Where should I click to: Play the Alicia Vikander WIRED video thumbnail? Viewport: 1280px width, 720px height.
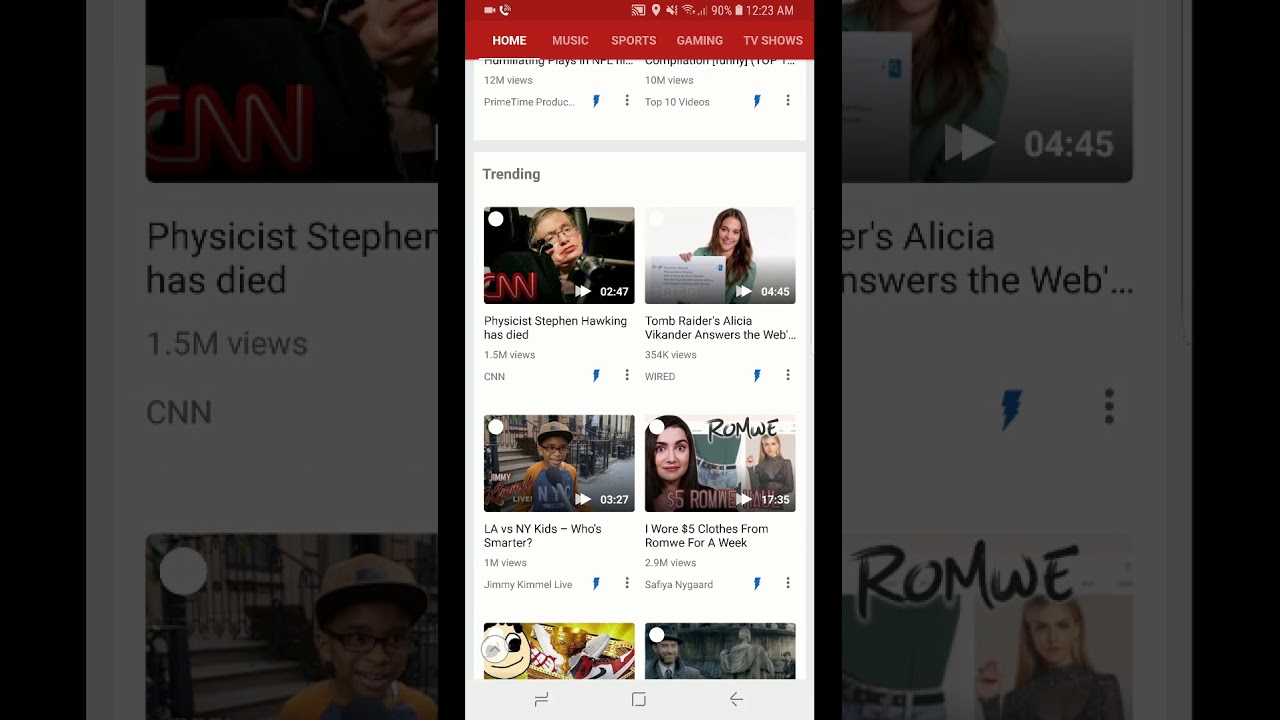[x=720, y=255]
